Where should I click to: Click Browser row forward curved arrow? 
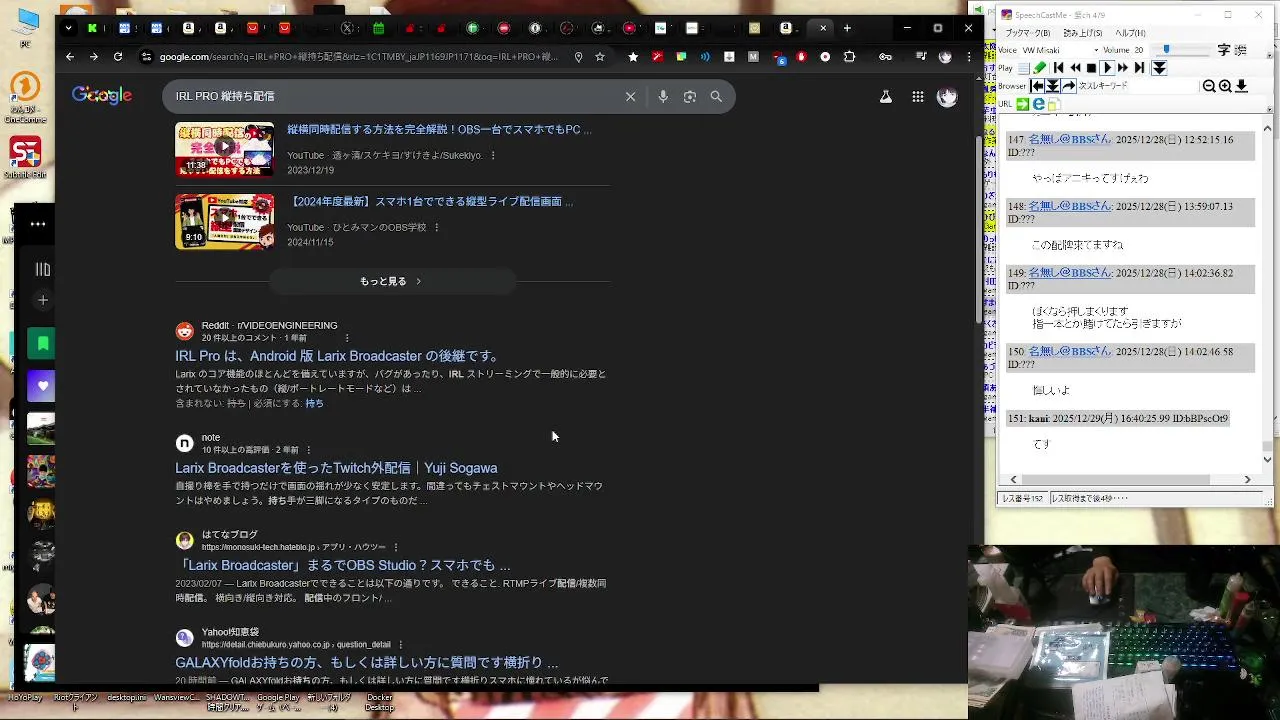click(x=1069, y=86)
